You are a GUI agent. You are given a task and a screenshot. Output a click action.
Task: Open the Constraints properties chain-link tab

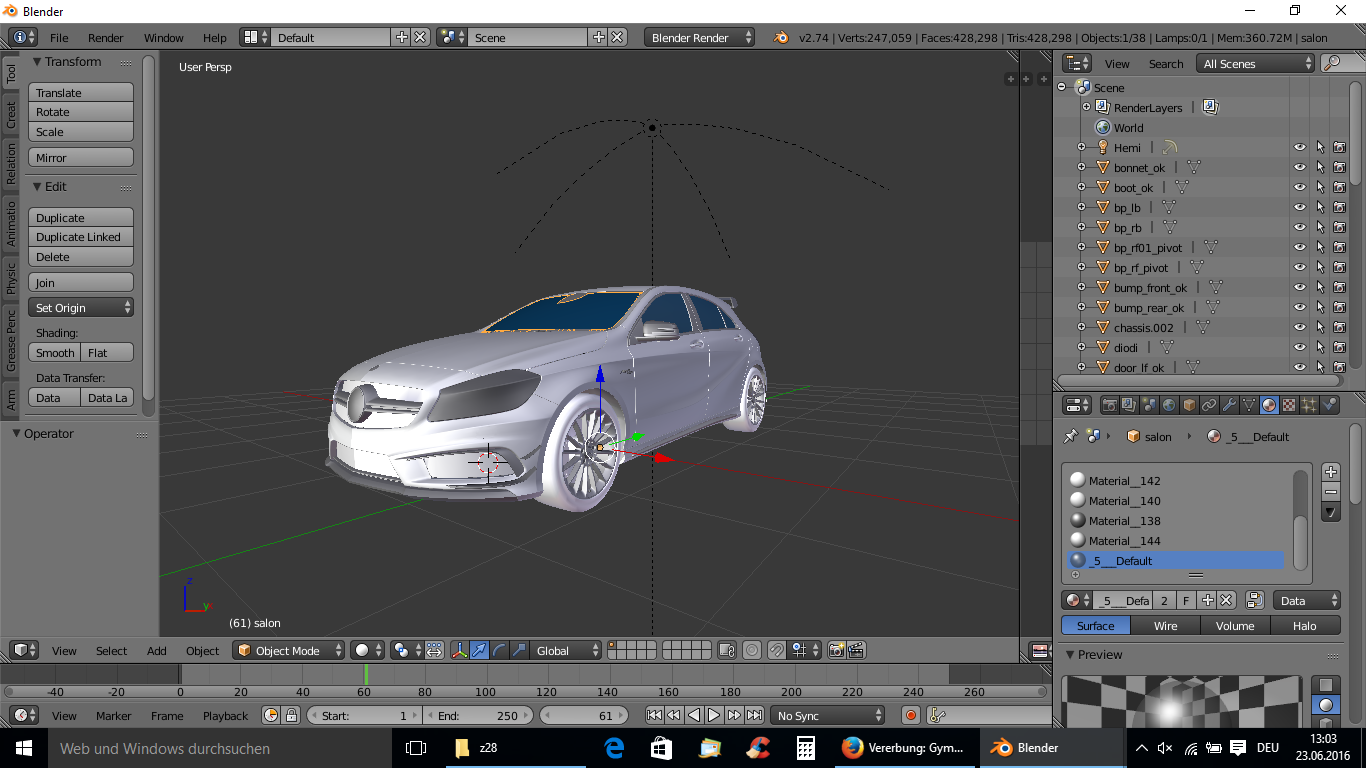1209,405
